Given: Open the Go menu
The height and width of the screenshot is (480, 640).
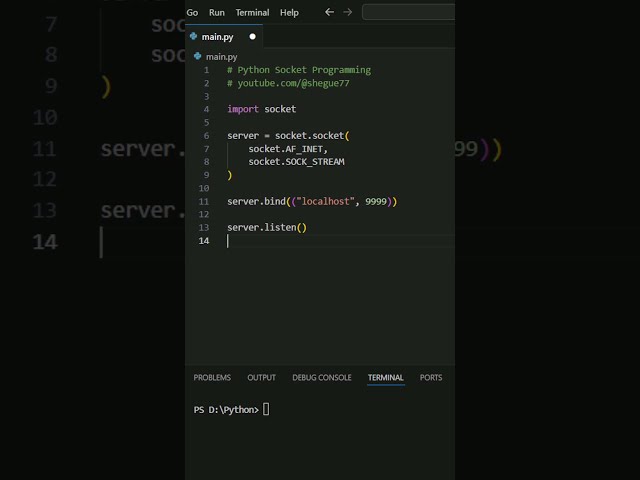Looking at the screenshot, I should pos(192,13).
